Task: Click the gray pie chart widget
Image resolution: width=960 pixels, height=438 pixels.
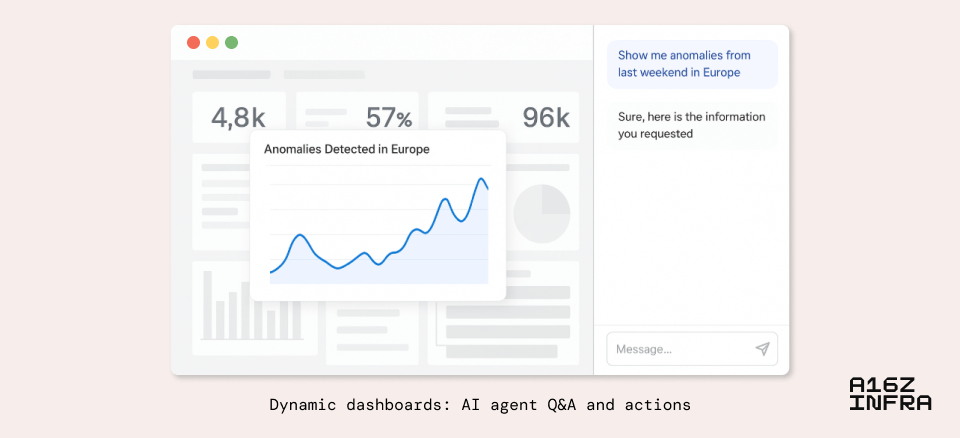Action: (541, 213)
